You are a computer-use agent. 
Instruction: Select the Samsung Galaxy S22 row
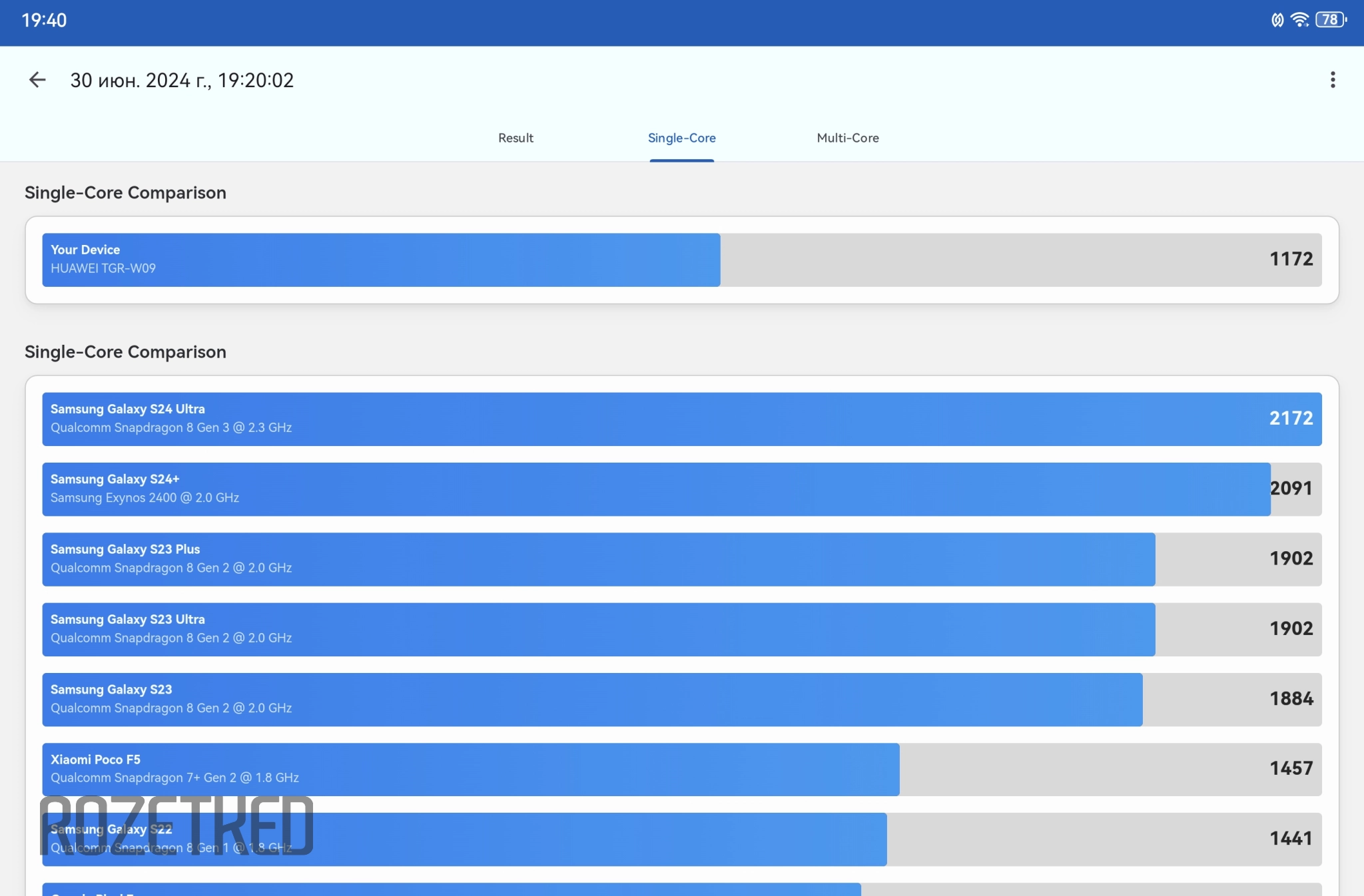[x=533, y=839]
